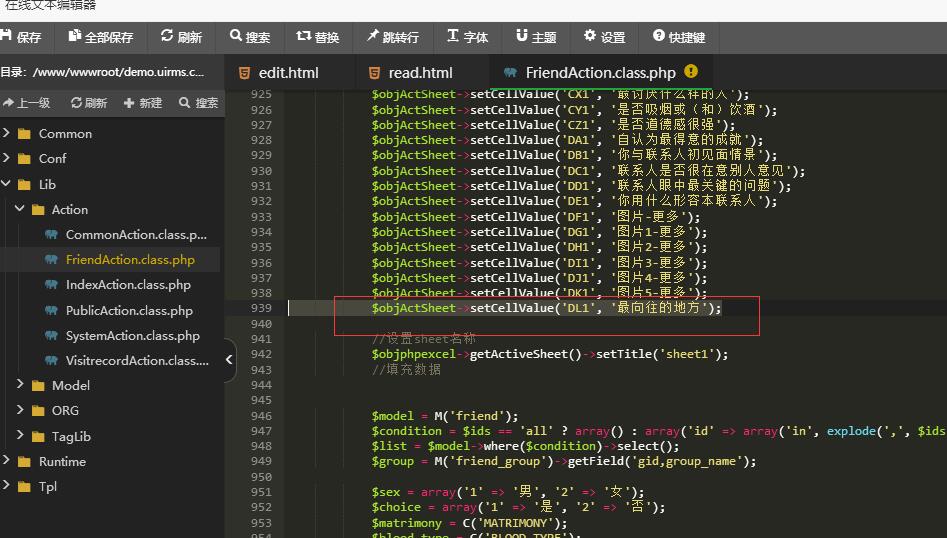Viewport: 947px width, 538px height.
Task: Open SystemAction.class.php file
Action: coord(132,336)
